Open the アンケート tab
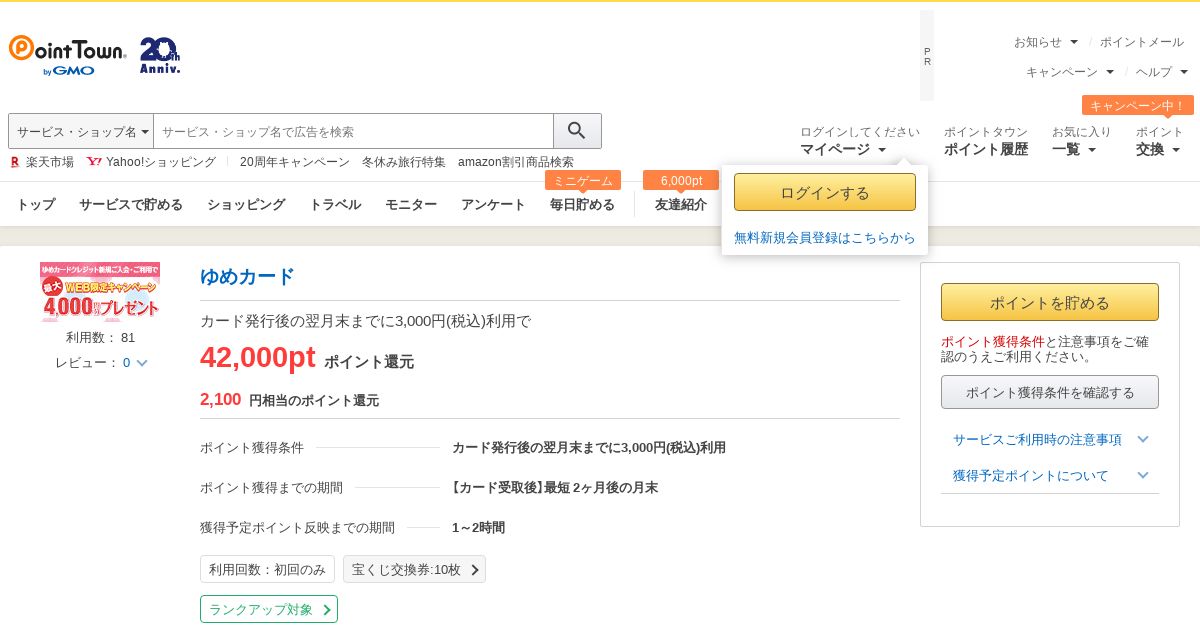Viewport: 1200px width, 630px height. (x=493, y=204)
